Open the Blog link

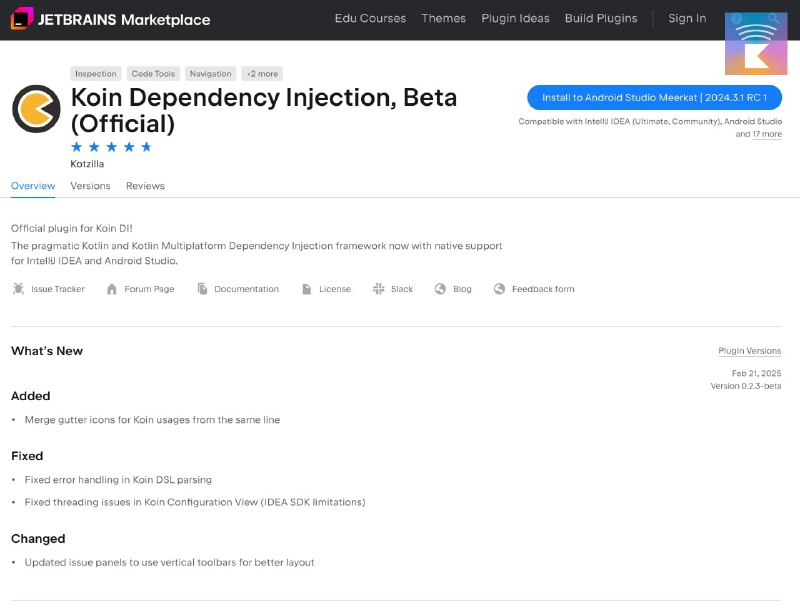462,289
